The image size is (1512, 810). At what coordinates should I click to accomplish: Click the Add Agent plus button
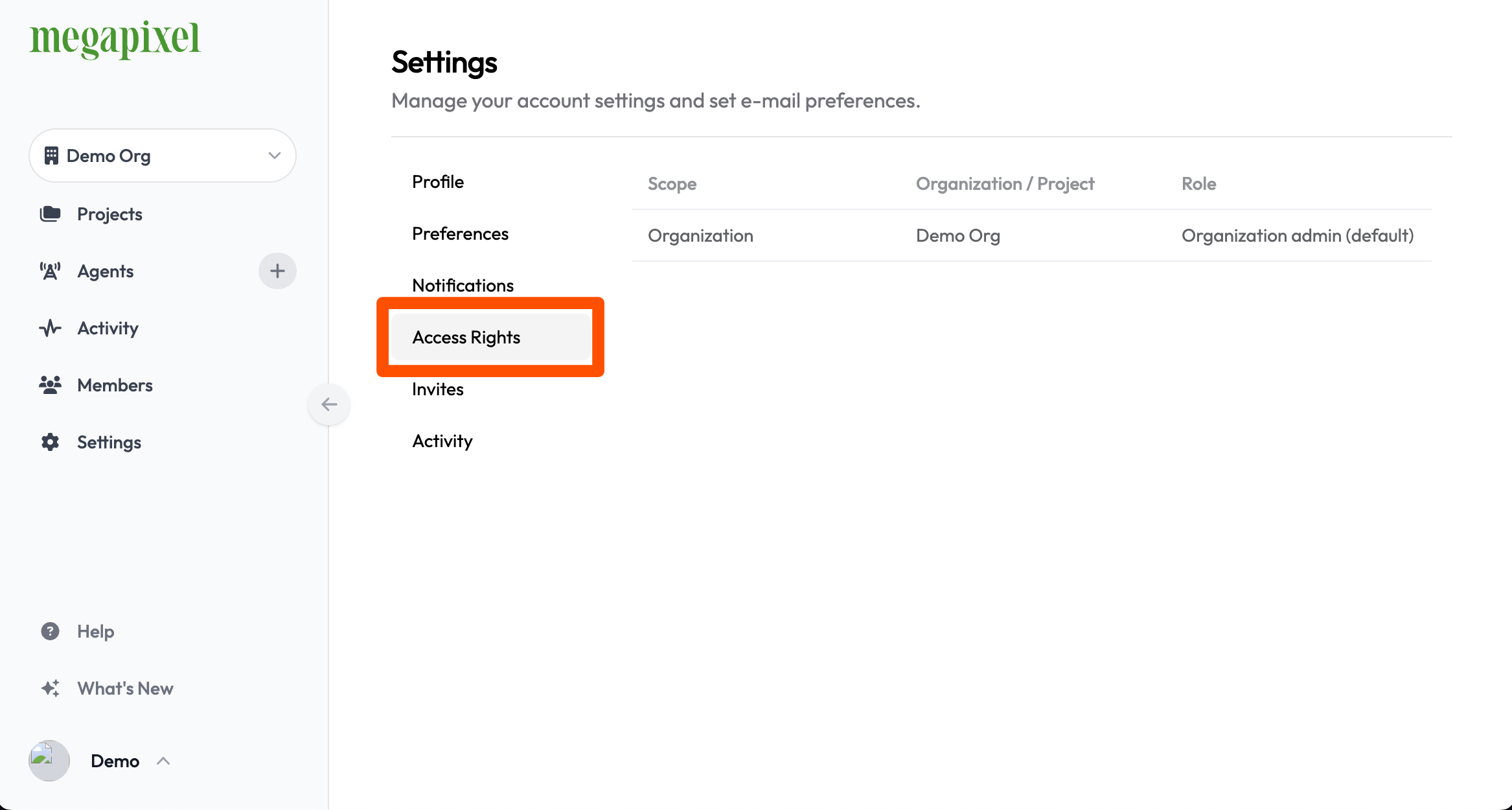coord(278,270)
